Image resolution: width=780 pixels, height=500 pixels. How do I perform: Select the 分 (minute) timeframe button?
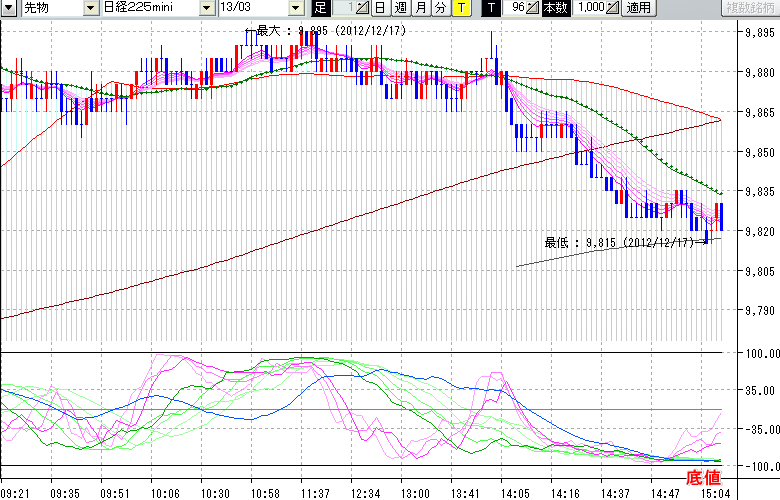441,8
